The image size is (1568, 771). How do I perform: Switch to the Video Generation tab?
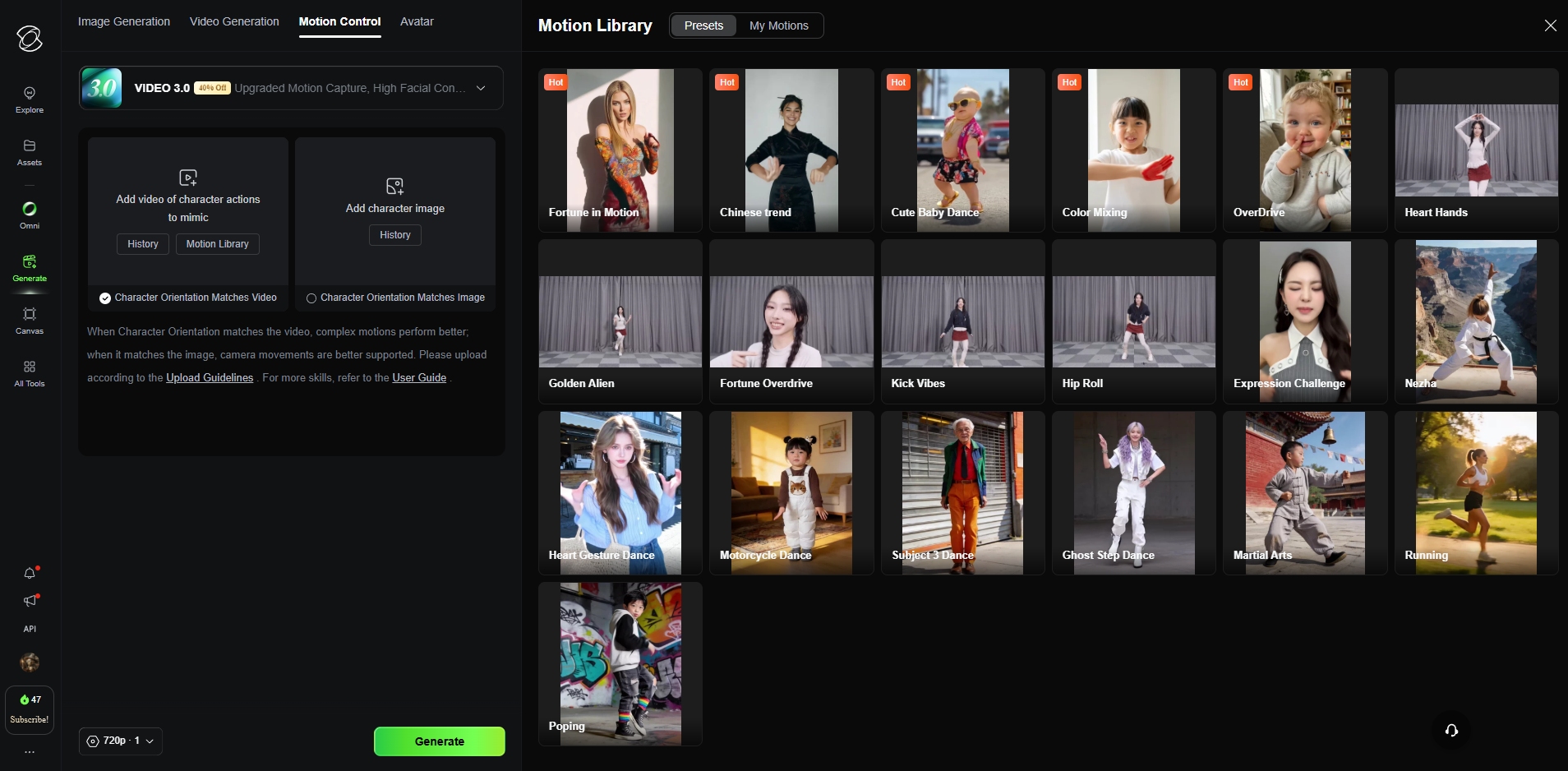tap(234, 21)
